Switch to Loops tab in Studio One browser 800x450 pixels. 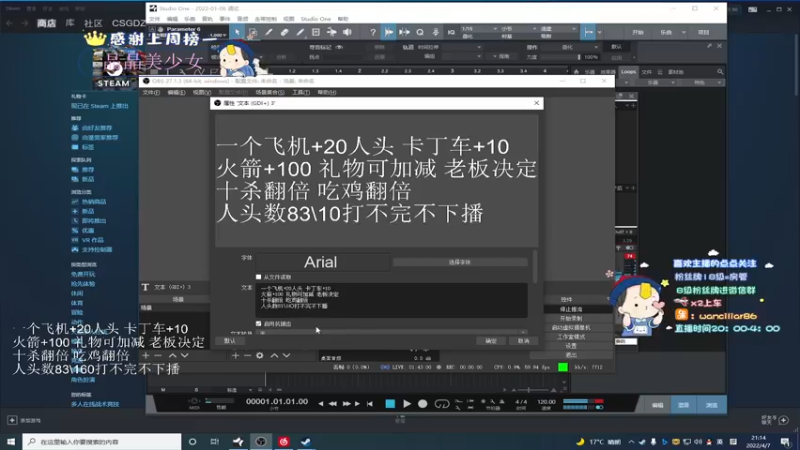[628, 72]
